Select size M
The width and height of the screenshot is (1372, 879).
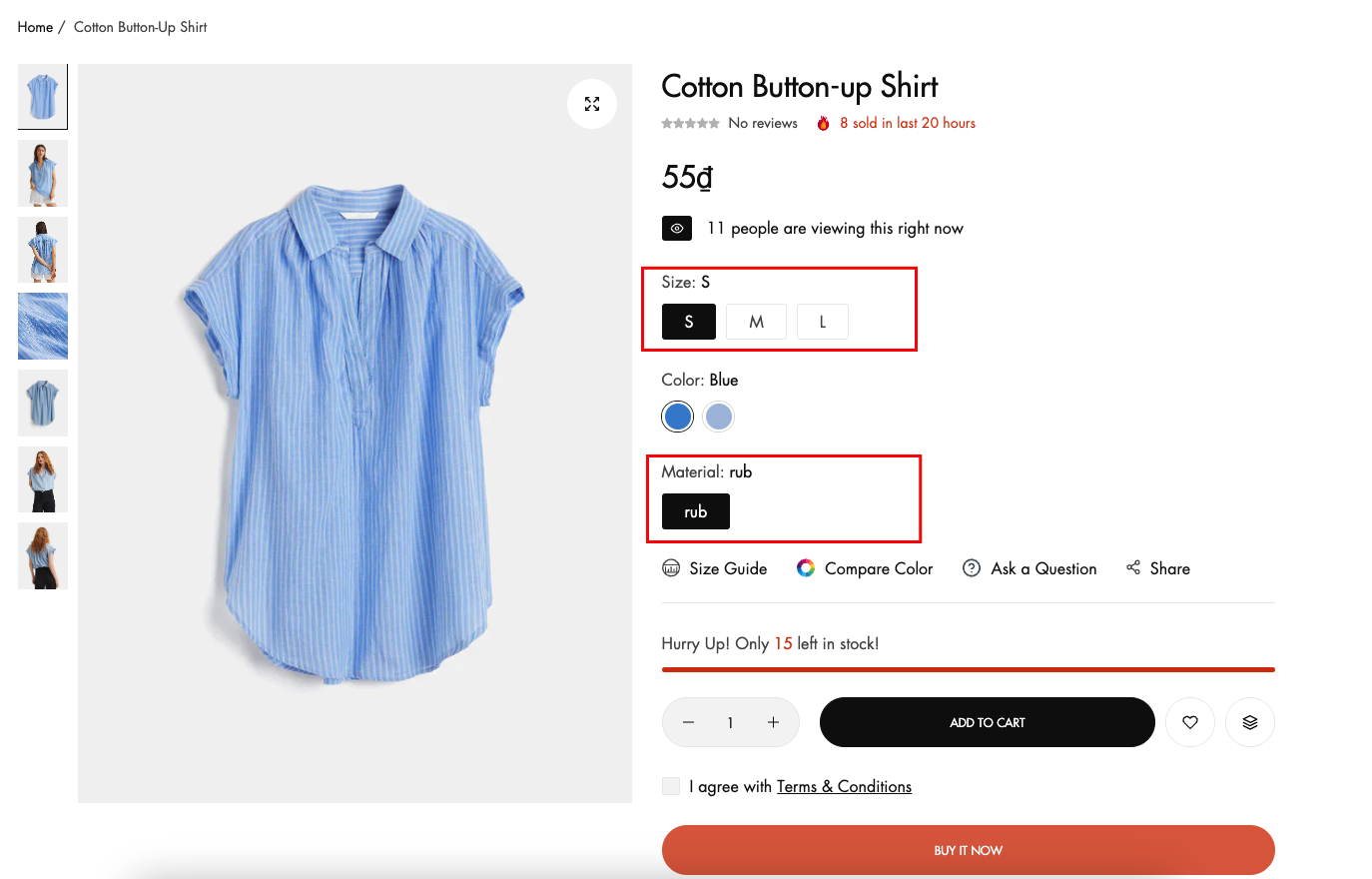point(756,322)
